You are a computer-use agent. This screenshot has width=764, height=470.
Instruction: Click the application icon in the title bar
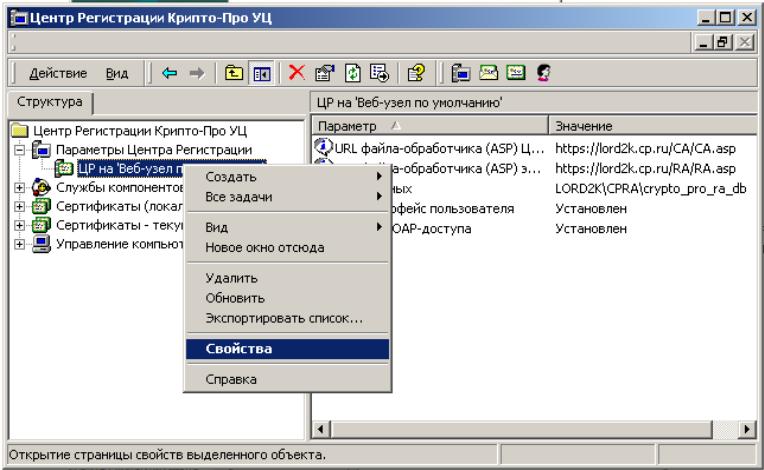click(19, 18)
